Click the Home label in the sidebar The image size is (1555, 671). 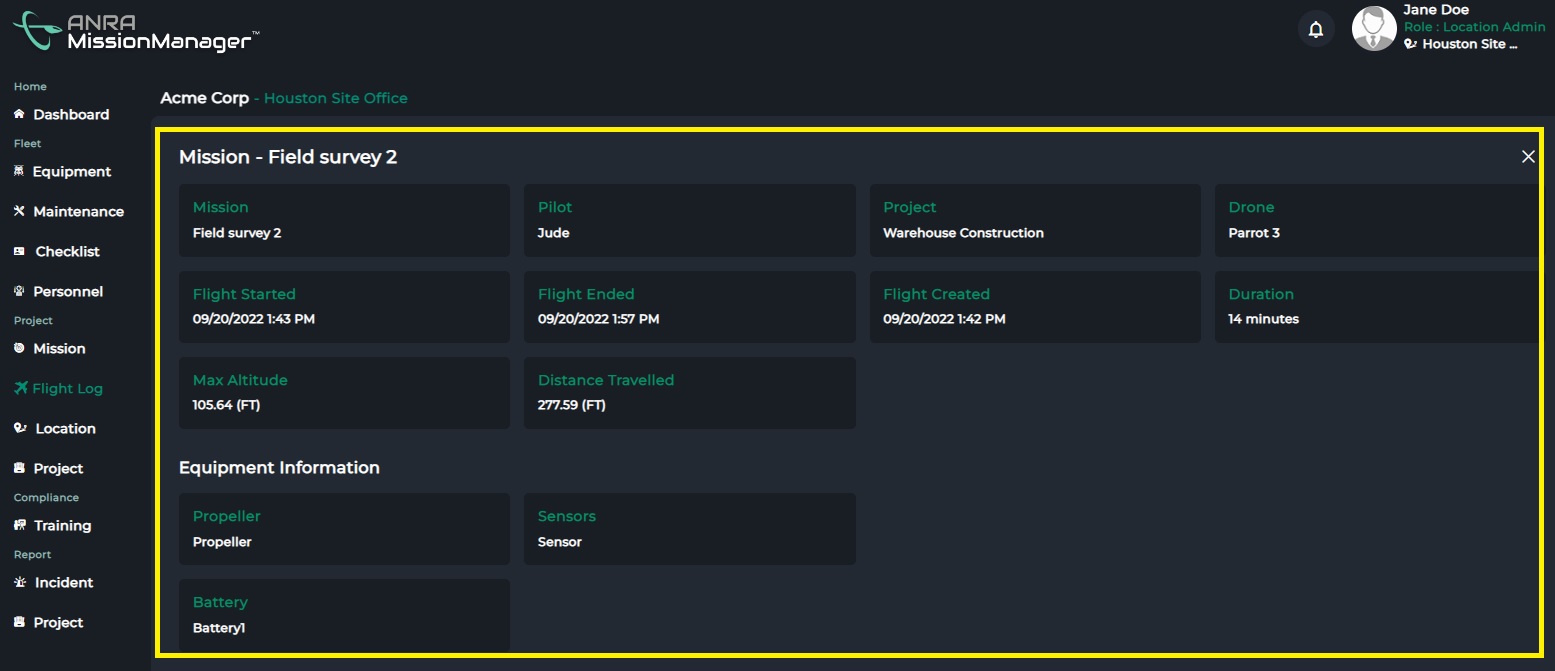(x=29, y=86)
